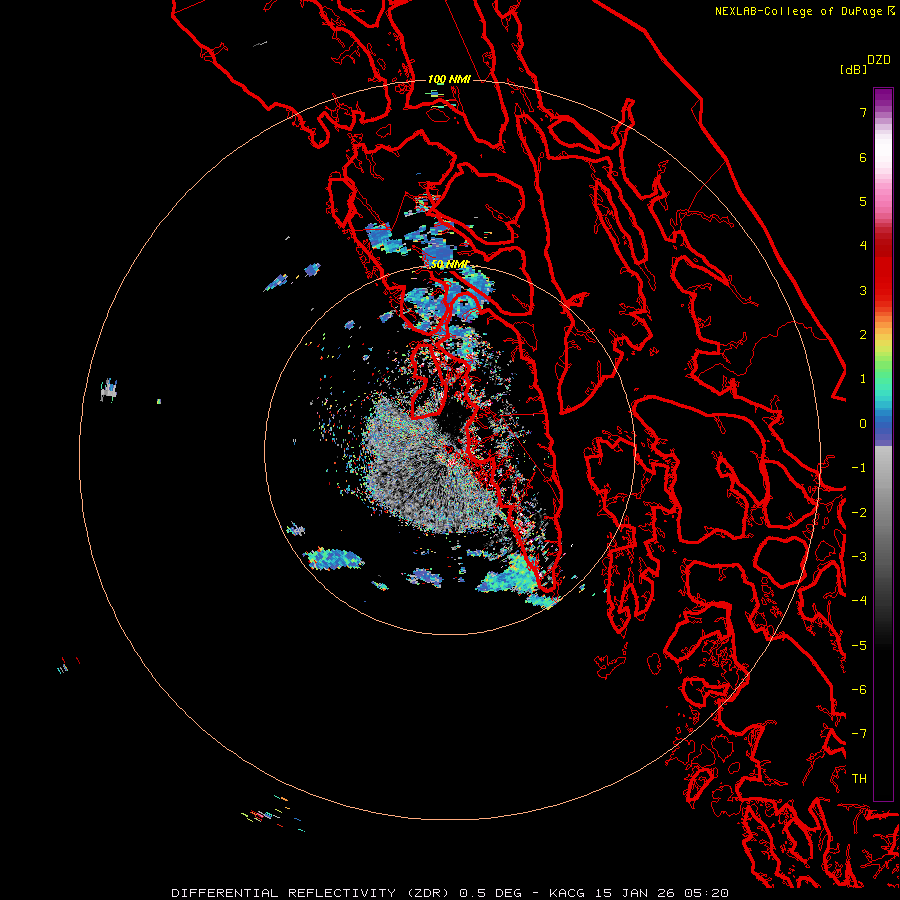Click the -4 value on the color scale
This screenshot has width=900, height=900.
(859, 600)
